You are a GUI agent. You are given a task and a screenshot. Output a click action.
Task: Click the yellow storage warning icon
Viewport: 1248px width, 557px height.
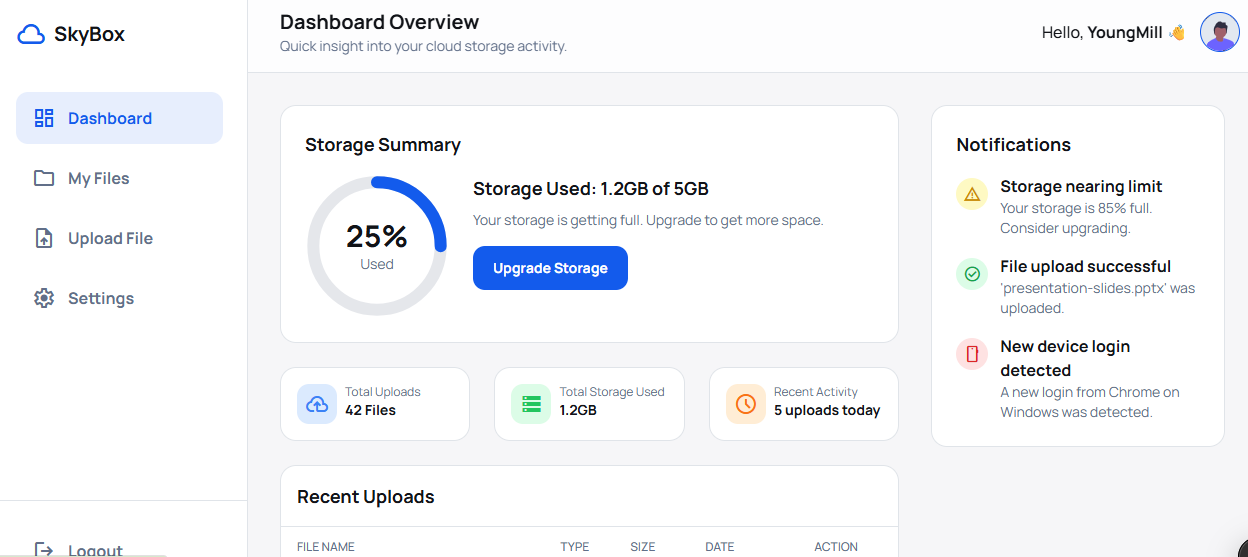click(x=972, y=195)
